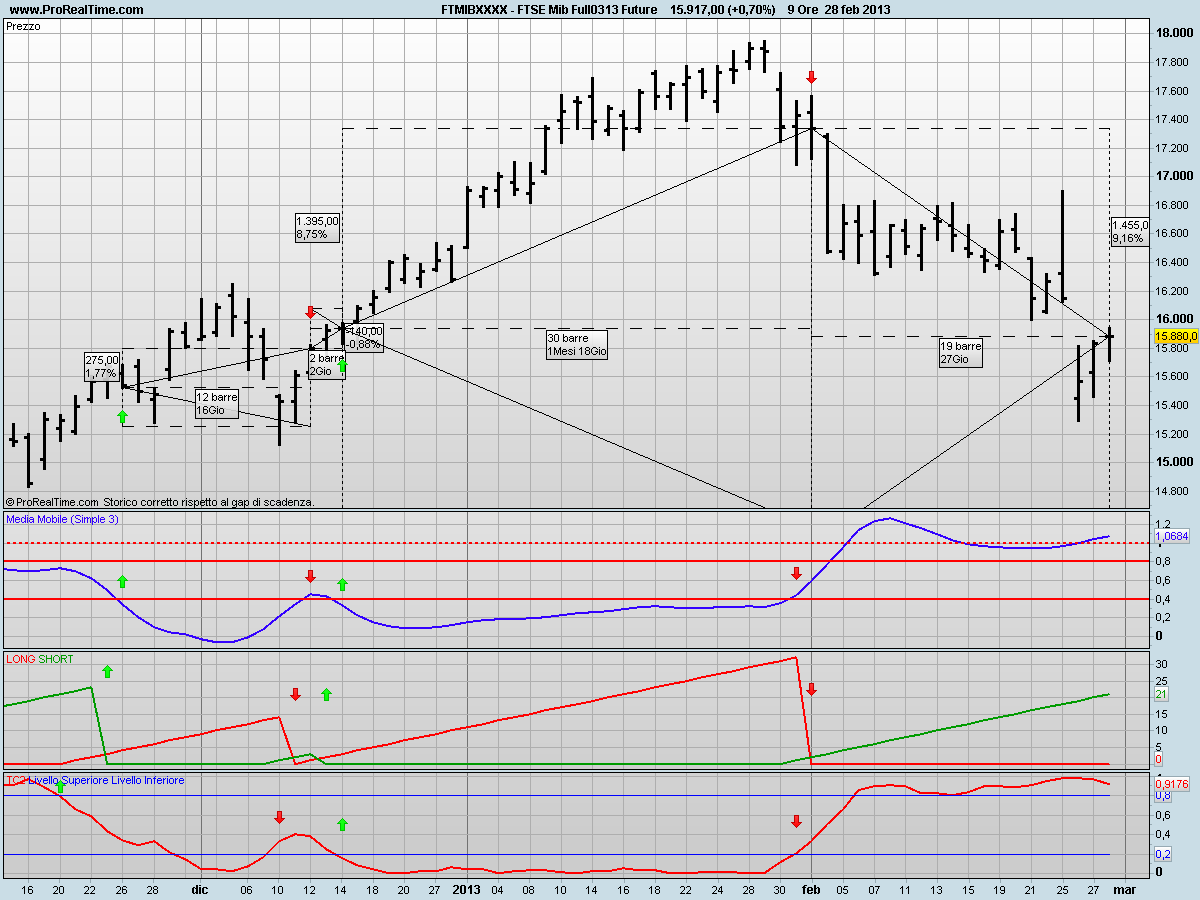Click the red arrow near feb in Media Mobile panel

[796, 573]
